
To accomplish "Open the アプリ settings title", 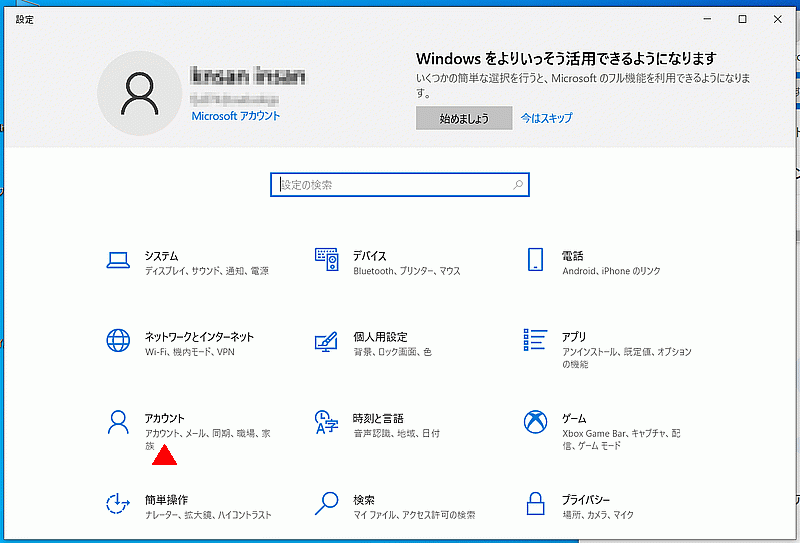I will coord(574,337).
